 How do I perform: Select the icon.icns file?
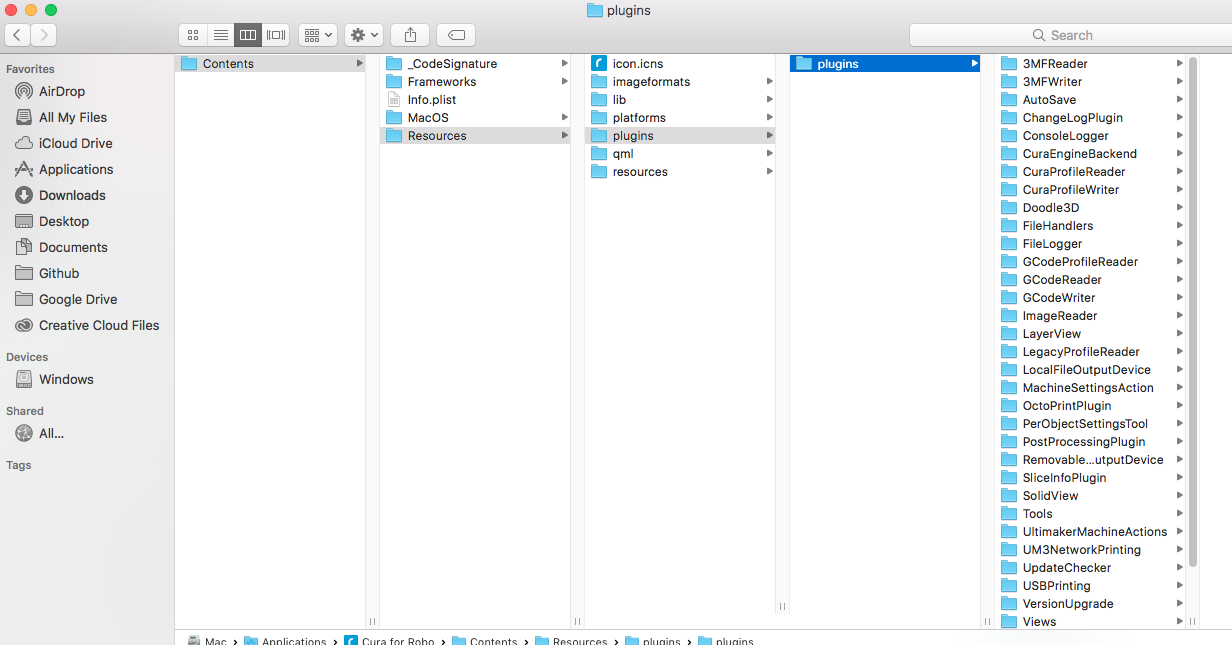680,63
